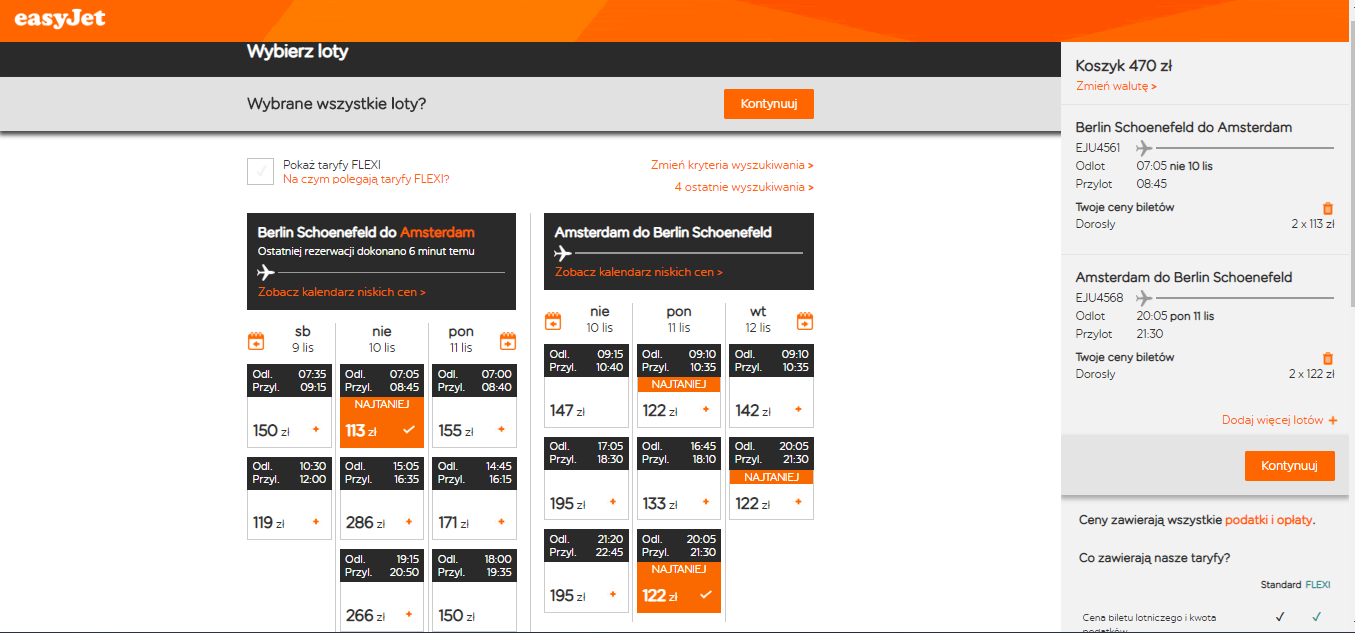The height and width of the screenshot is (633, 1355).
Task: Select return day pon 11 lis header
Action: pyautogui.click(x=679, y=319)
